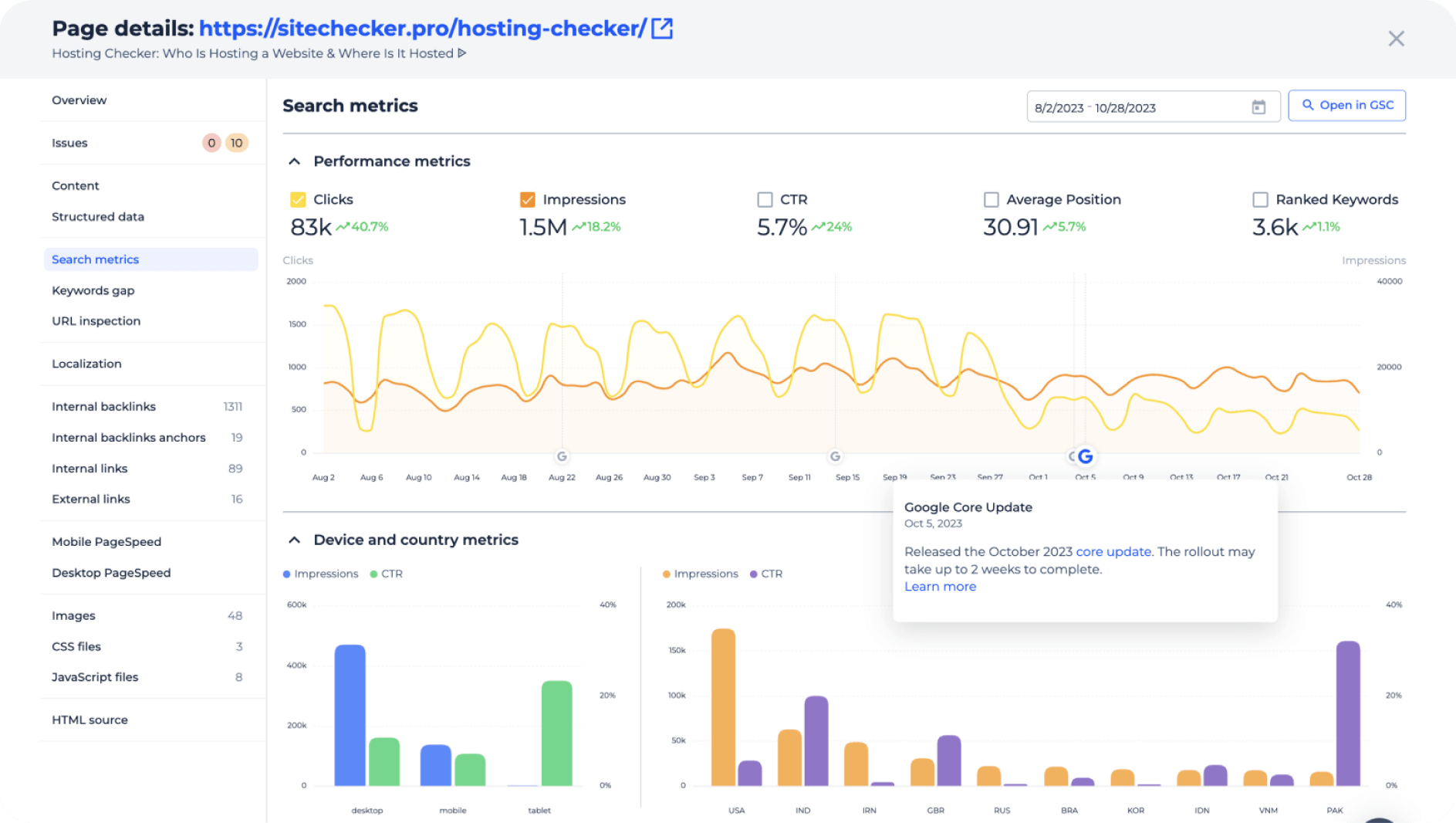Screen dimensions: 1456x823
Task: Click the Google update marker at Aug 22
Action: [x=562, y=456]
